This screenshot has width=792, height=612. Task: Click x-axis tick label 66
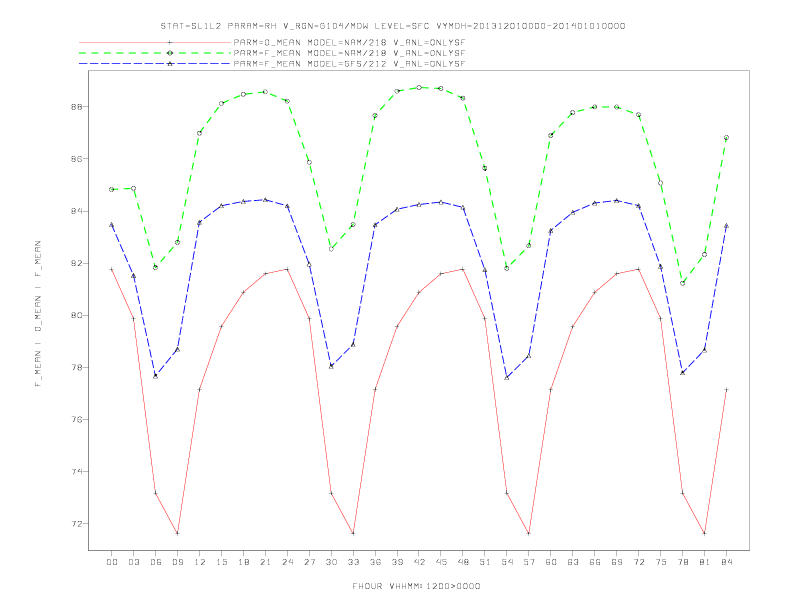coord(595,562)
